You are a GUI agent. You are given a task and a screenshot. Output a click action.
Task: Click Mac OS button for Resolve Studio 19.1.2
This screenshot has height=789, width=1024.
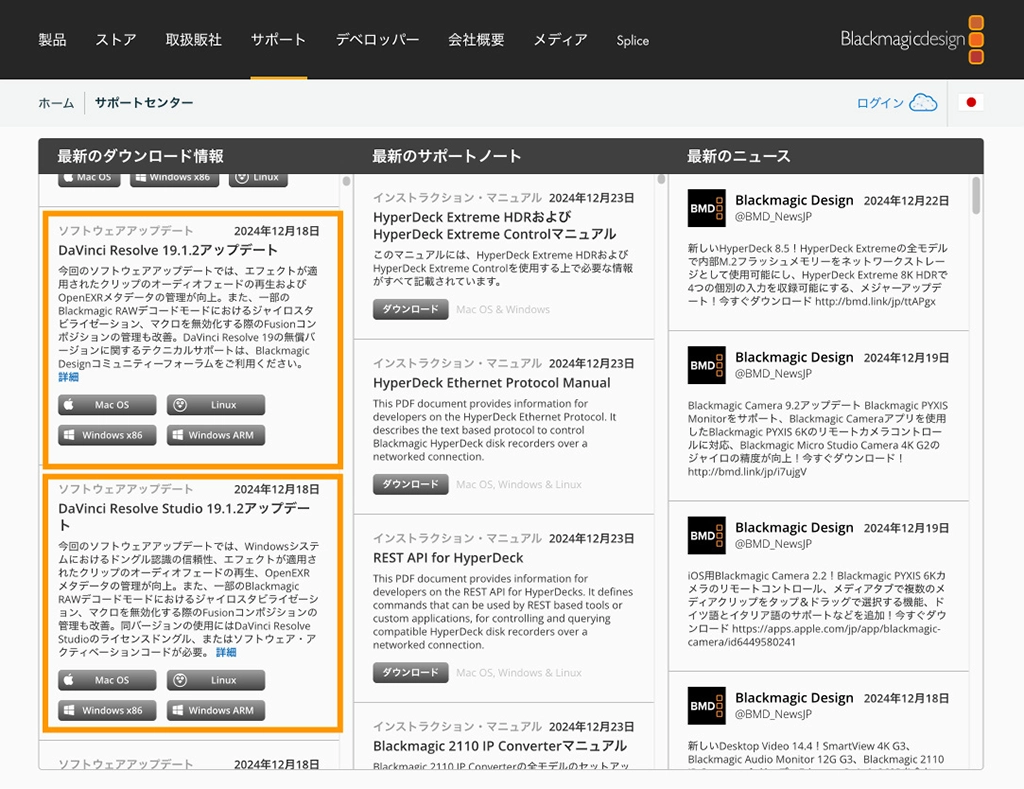click(x=107, y=680)
